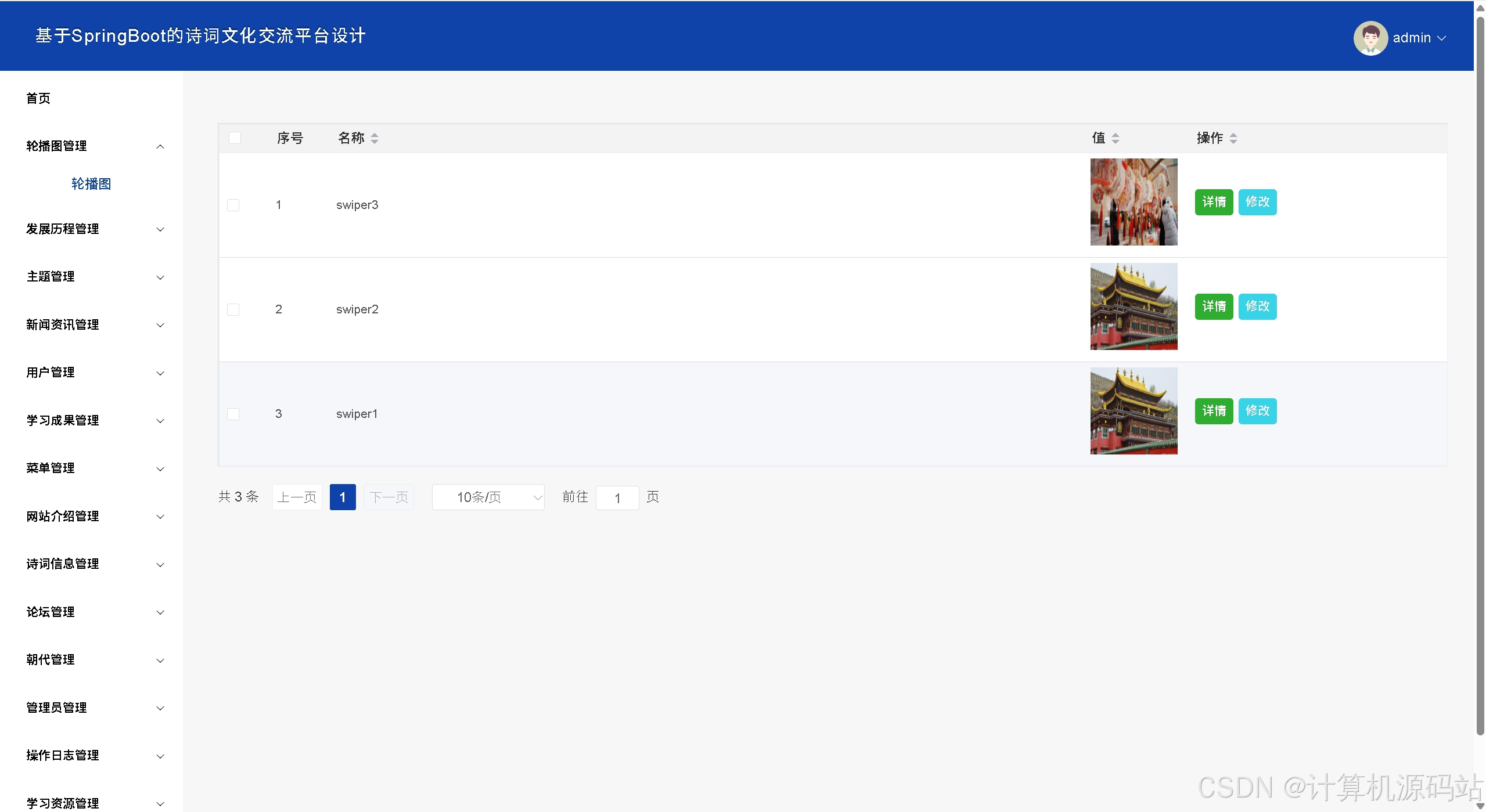
Task: Click the swiper3 name cell
Action: click(x=357, y=205)
